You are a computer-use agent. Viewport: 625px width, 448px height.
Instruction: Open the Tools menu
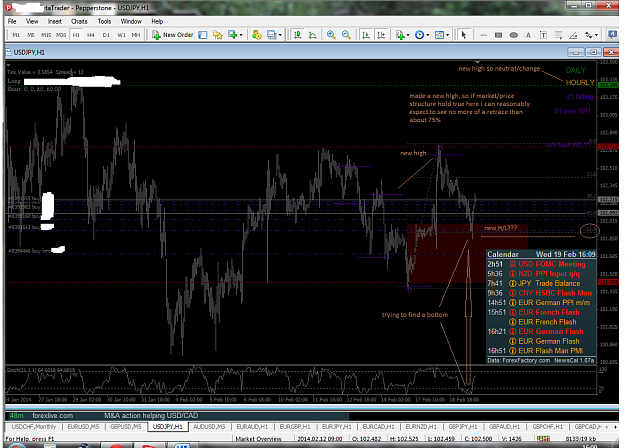pyautogui.click(x=104, y=22)
